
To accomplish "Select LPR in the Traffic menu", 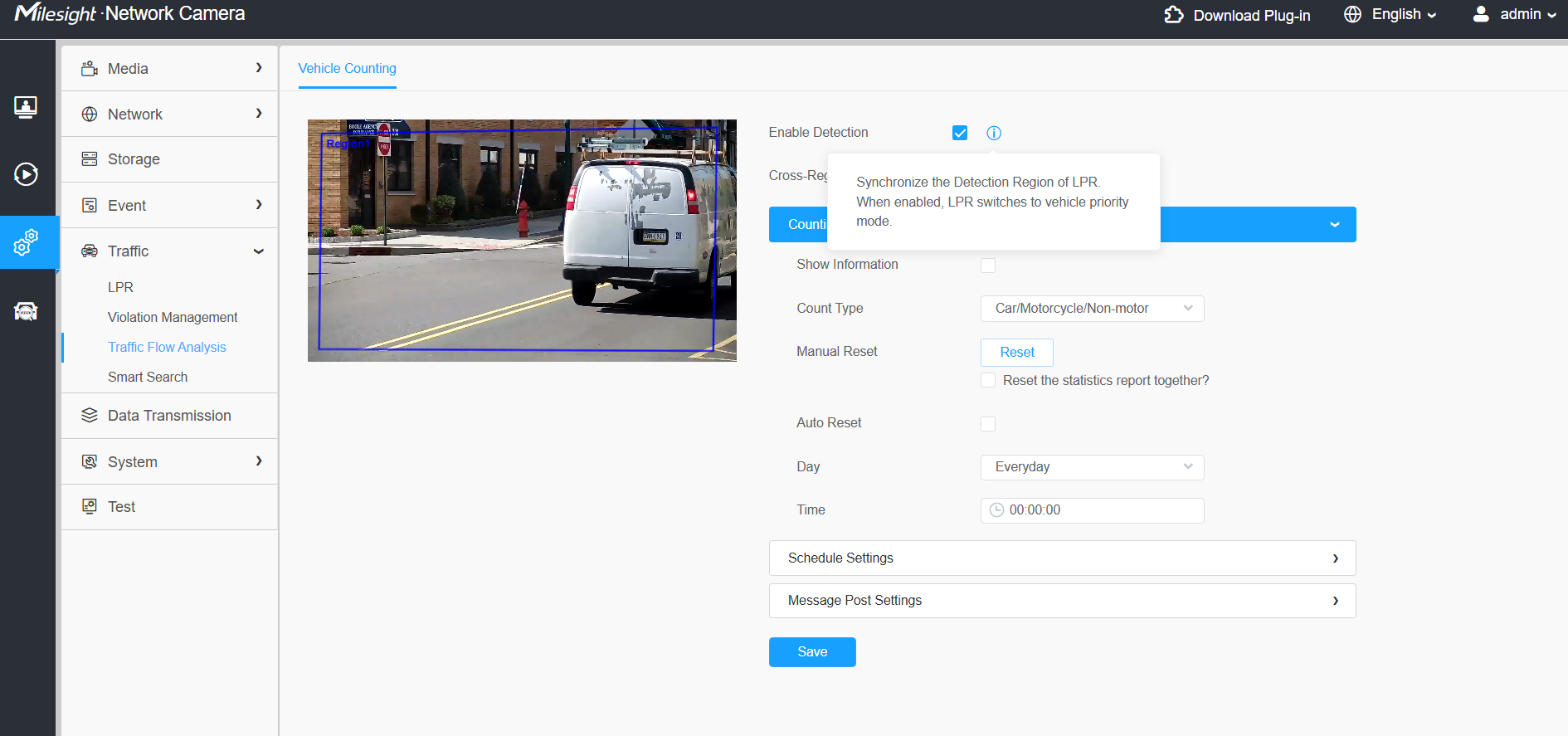I will 120,287.
